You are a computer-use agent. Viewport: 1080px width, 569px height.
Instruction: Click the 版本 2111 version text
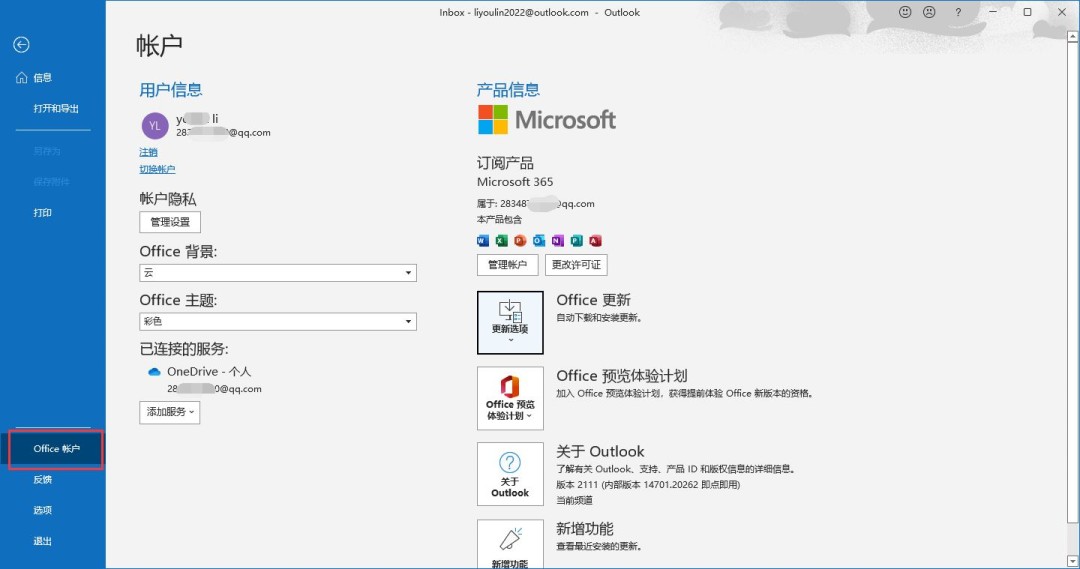click(x=648, y=485)
